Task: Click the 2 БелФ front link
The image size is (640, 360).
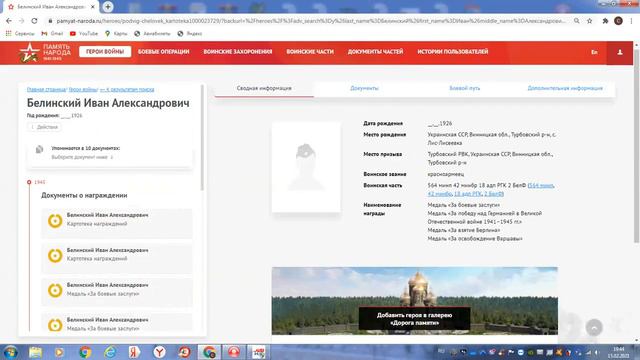Action: click(494, 193)
